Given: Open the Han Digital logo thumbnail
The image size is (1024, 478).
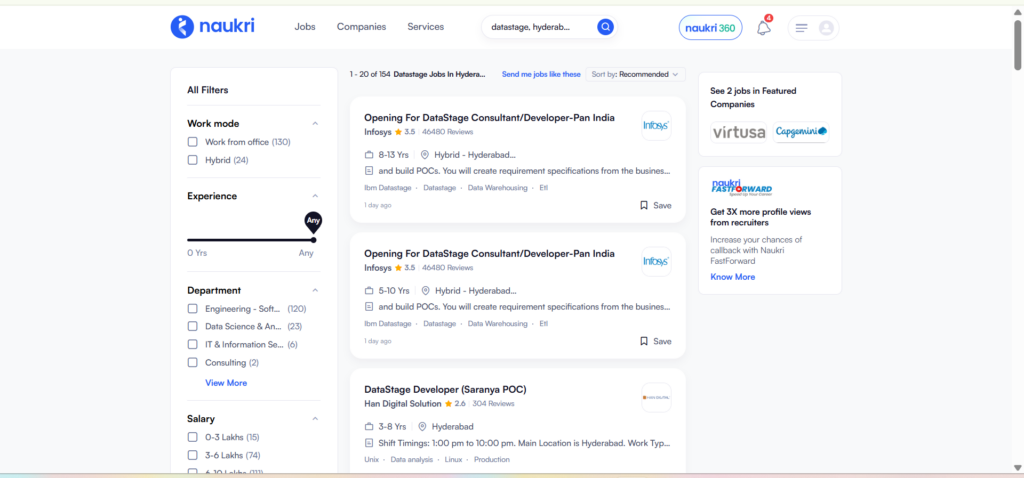Looking at the screenshot, I should tap(656, 397).
